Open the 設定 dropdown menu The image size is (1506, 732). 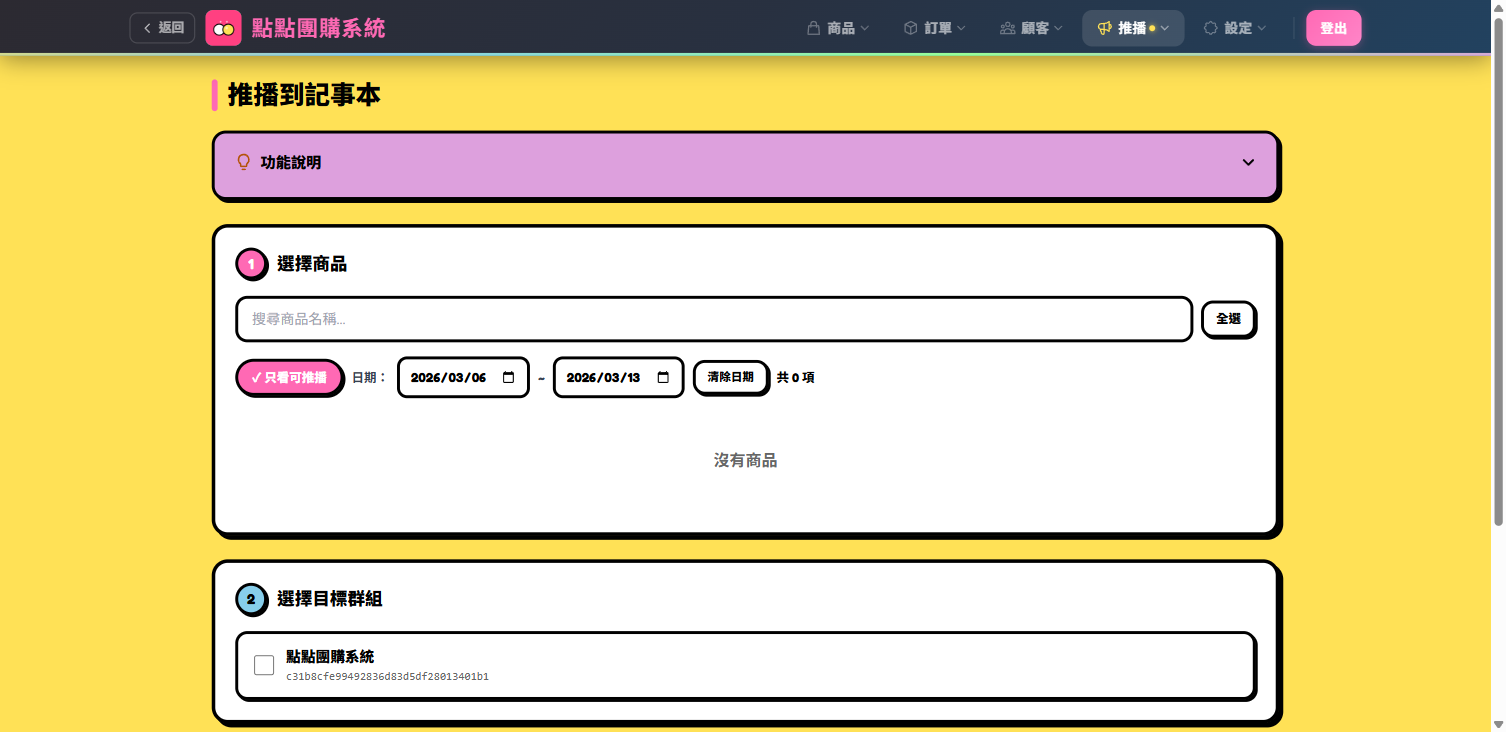pos(1238,28)
